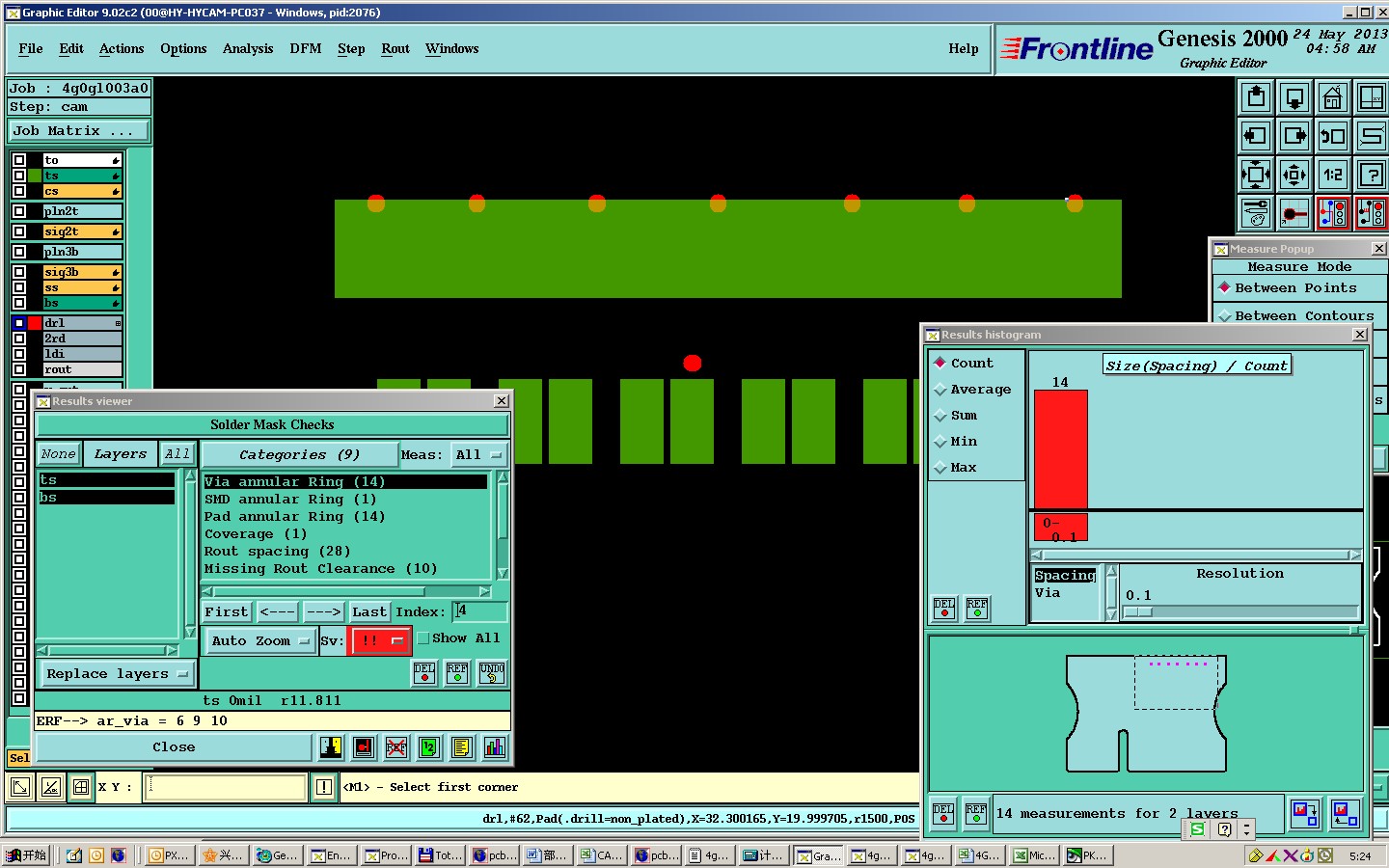This screenshot has height=868, width=1389.
Task: Click the <--- previous result button
Action: 278,611
